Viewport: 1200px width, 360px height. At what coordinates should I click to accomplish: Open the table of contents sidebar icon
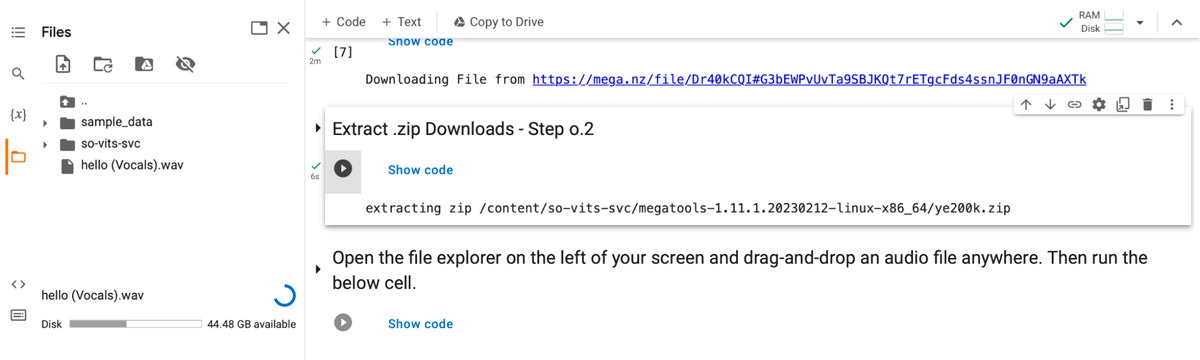pos(17,32)
